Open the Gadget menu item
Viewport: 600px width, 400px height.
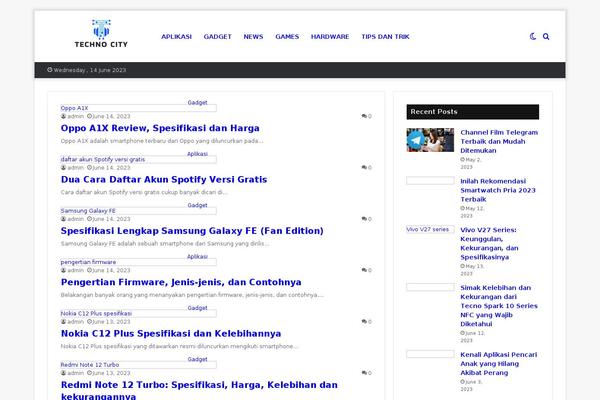[x=217, y=36]
